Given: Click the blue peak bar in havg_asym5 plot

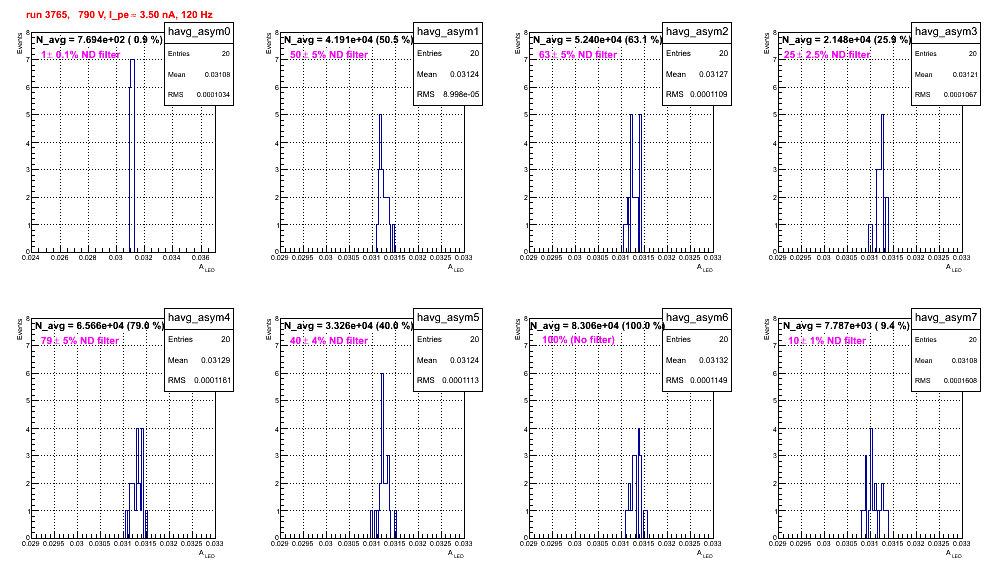Looking at the screenshot, I should coord(382,455).
